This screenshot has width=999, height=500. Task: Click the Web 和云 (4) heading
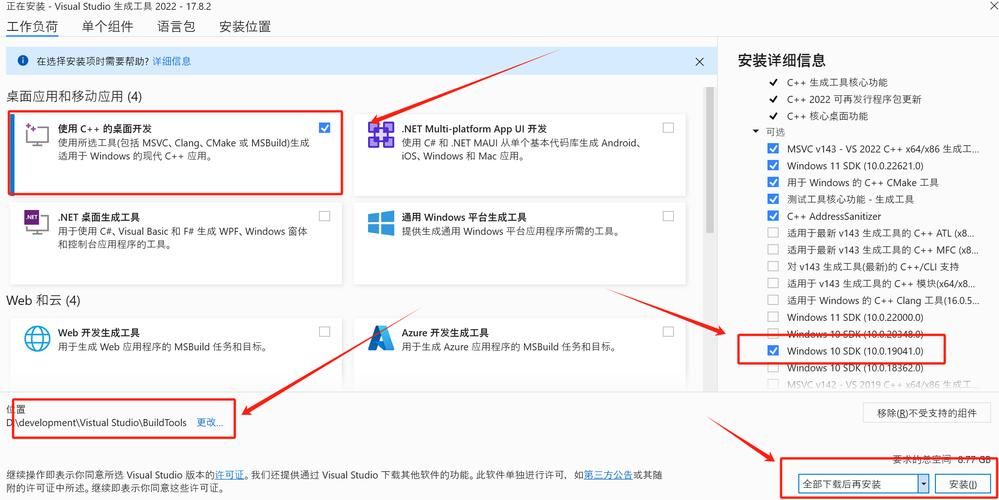point(43,300)
